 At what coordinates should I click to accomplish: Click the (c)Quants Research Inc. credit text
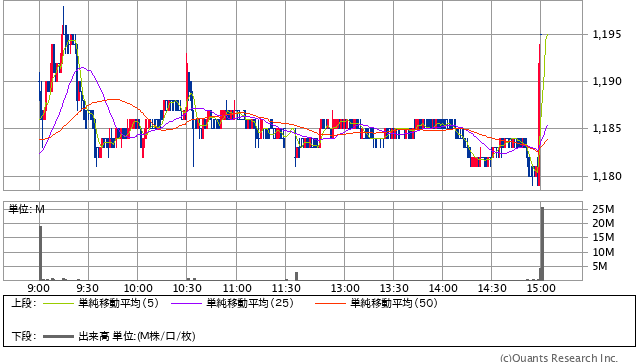click(559, 358)
